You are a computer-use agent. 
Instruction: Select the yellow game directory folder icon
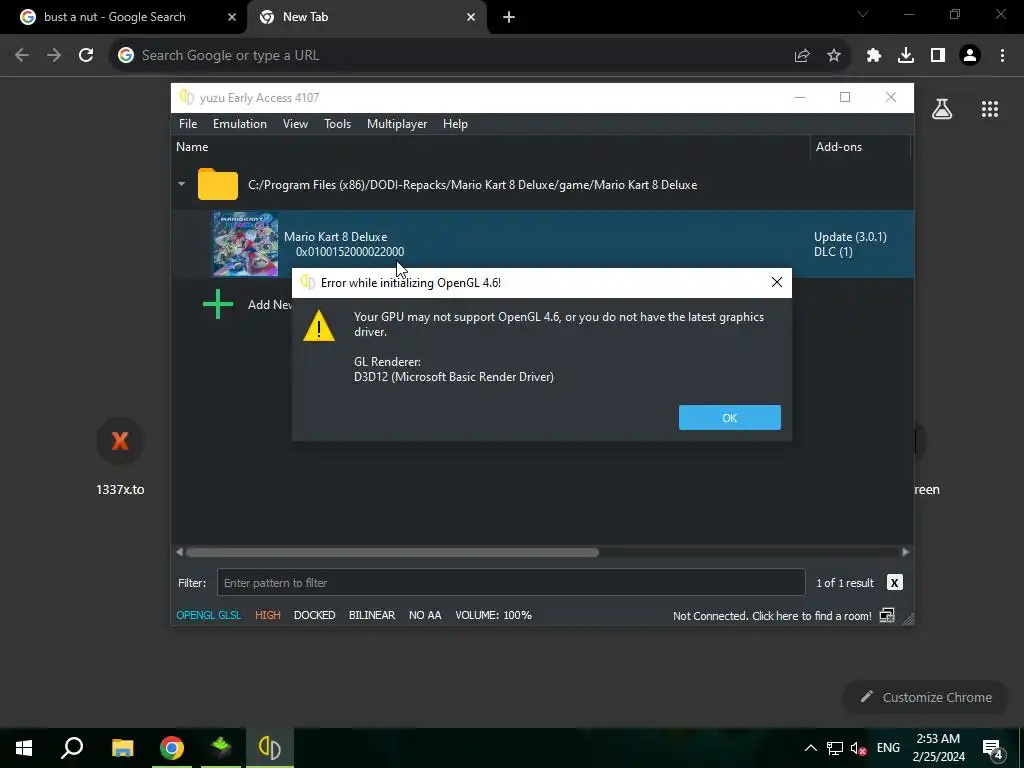pyautogui.click(x=218, y=185)
